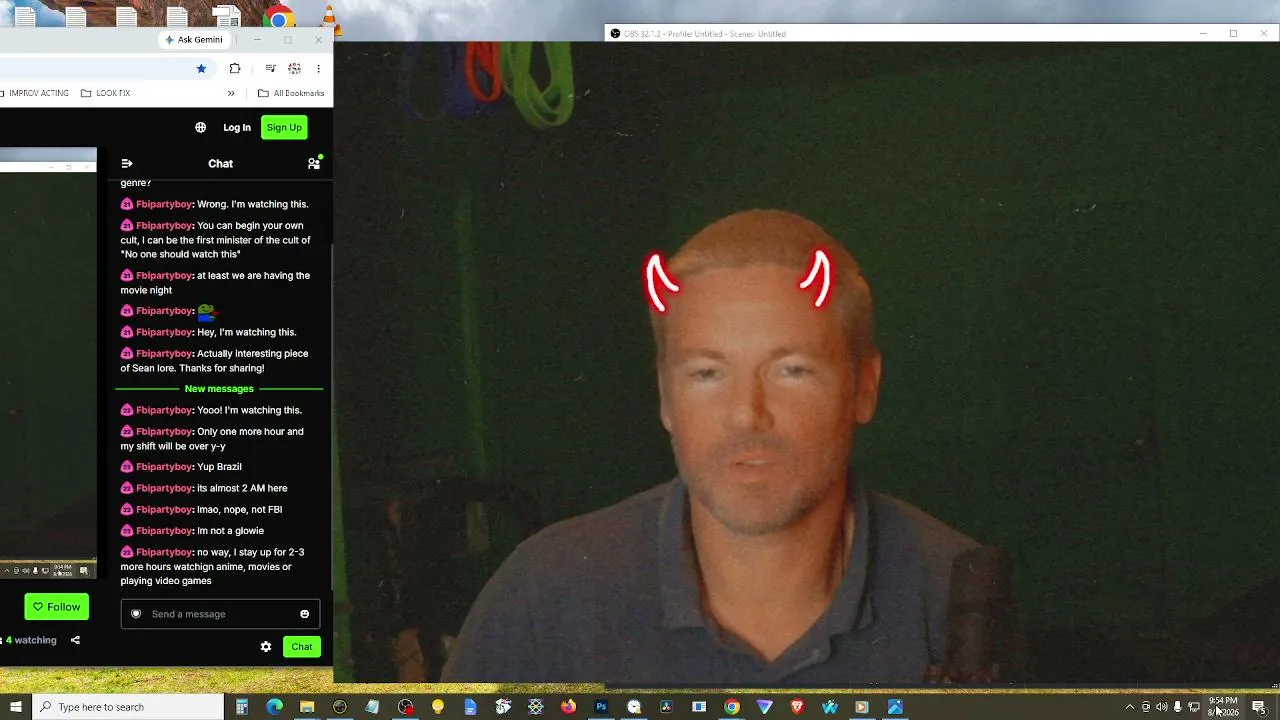
Task: Click the "4 watching" viewer count
Action: pos(30,640)
